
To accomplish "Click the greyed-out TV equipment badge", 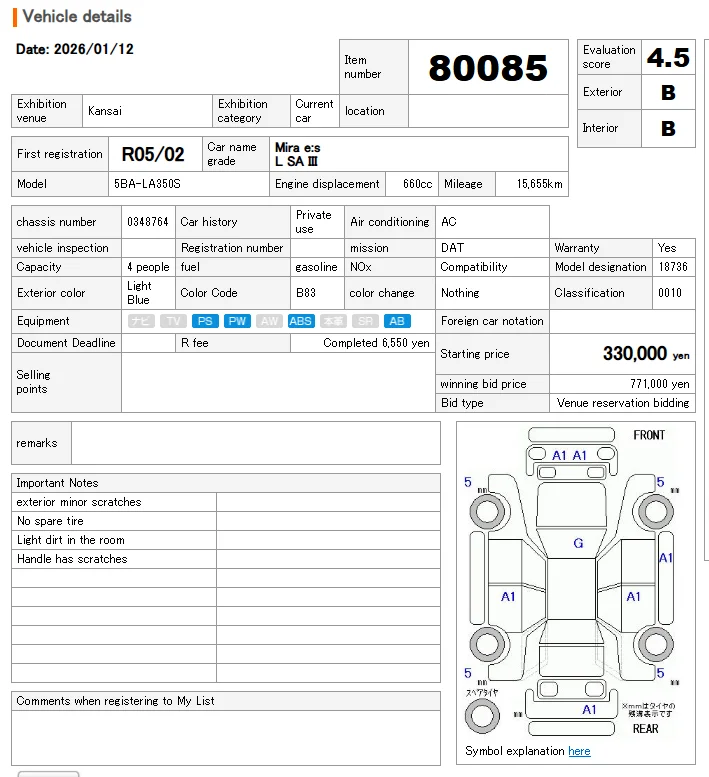I will (173, 321).
